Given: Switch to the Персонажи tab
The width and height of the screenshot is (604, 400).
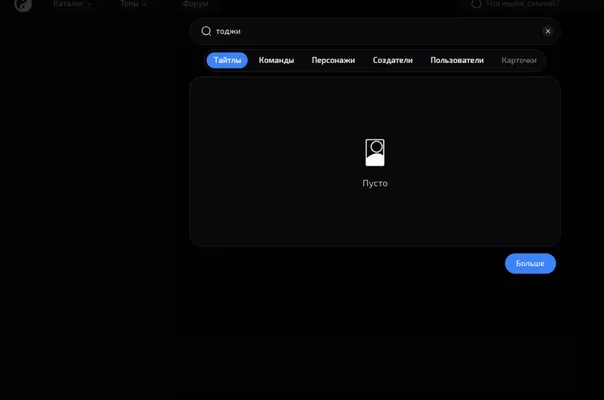Looking at the screenshot, I should click(x=333, y=60).
